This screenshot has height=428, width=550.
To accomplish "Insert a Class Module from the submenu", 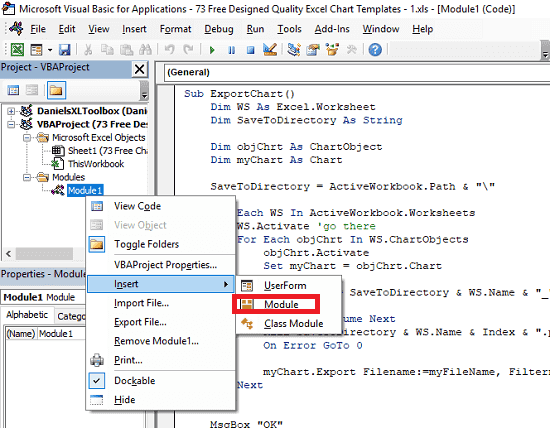I will point(288,323).
